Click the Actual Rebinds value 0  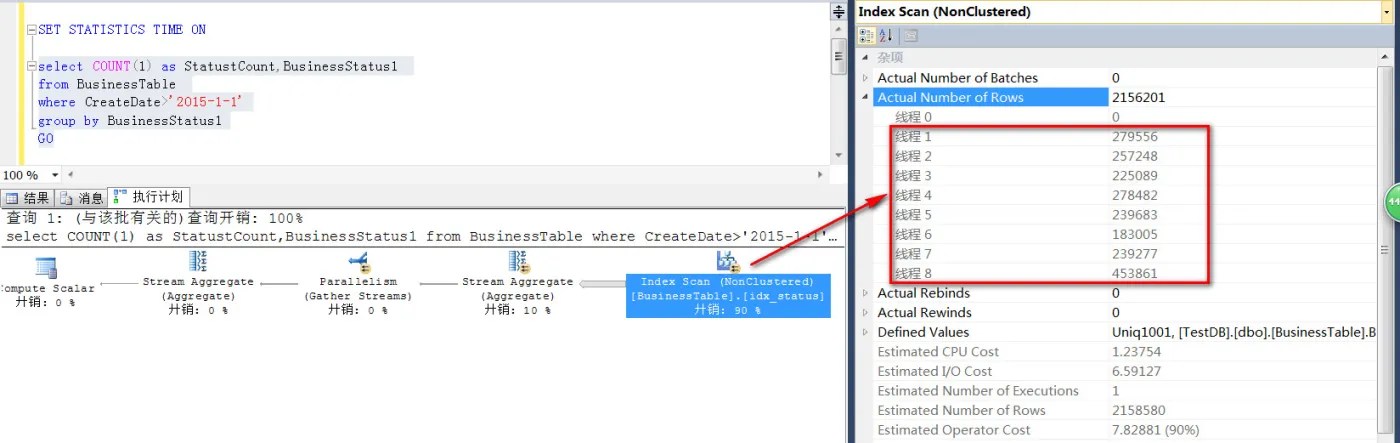[1116, 293]
